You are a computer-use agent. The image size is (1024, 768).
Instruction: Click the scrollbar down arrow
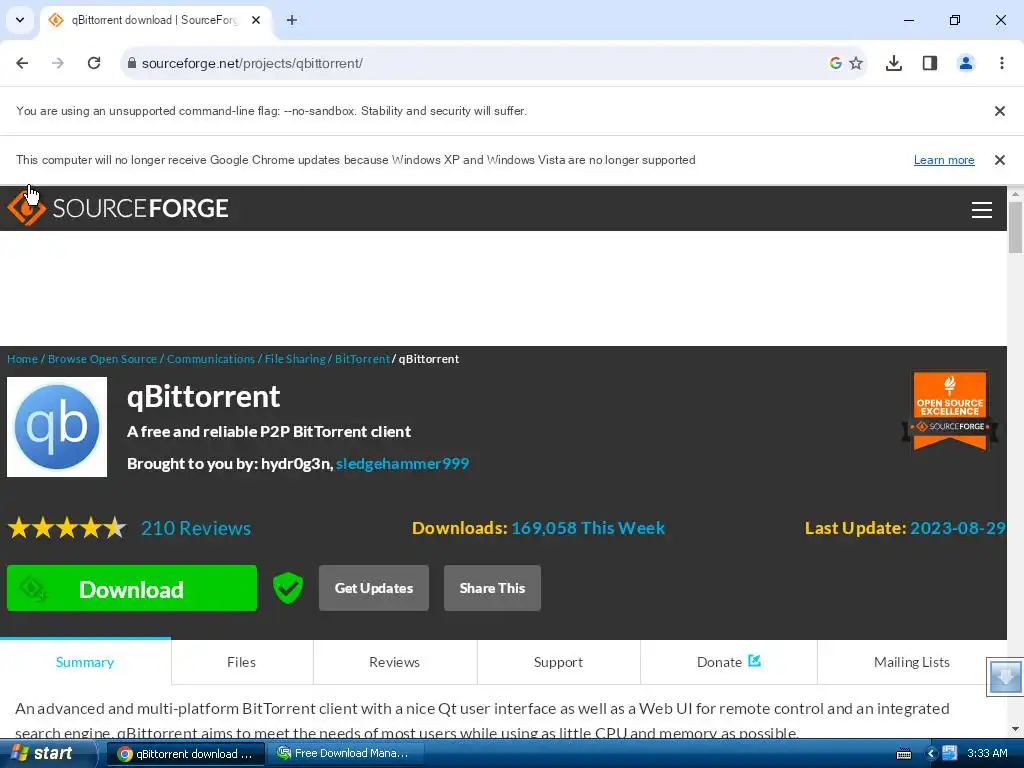point(1015,729)
